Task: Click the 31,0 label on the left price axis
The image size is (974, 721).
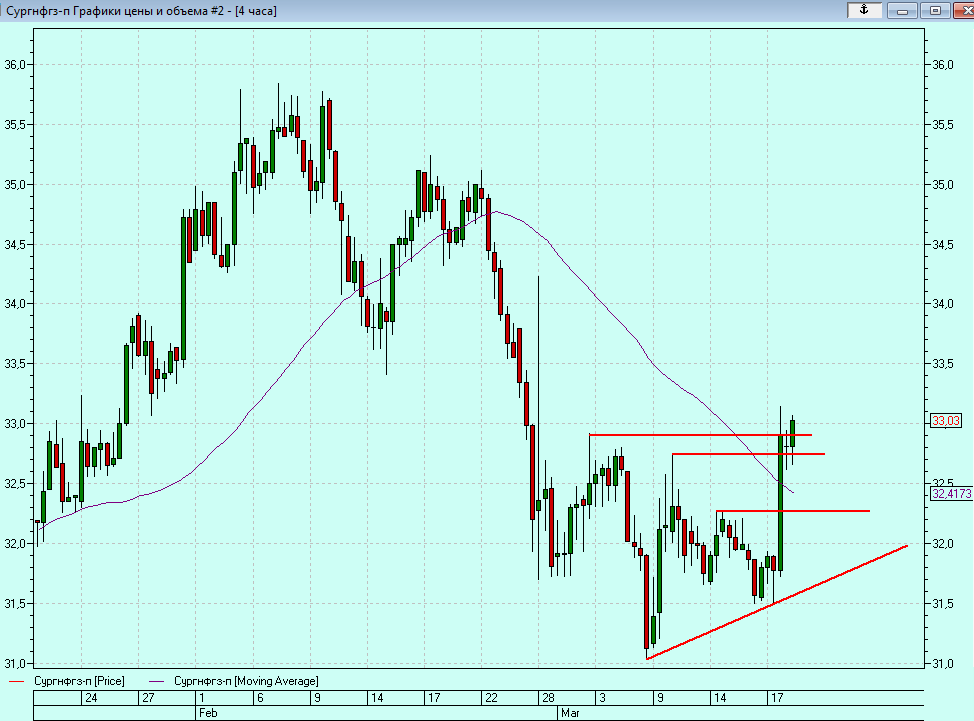Action: (14, 664)
